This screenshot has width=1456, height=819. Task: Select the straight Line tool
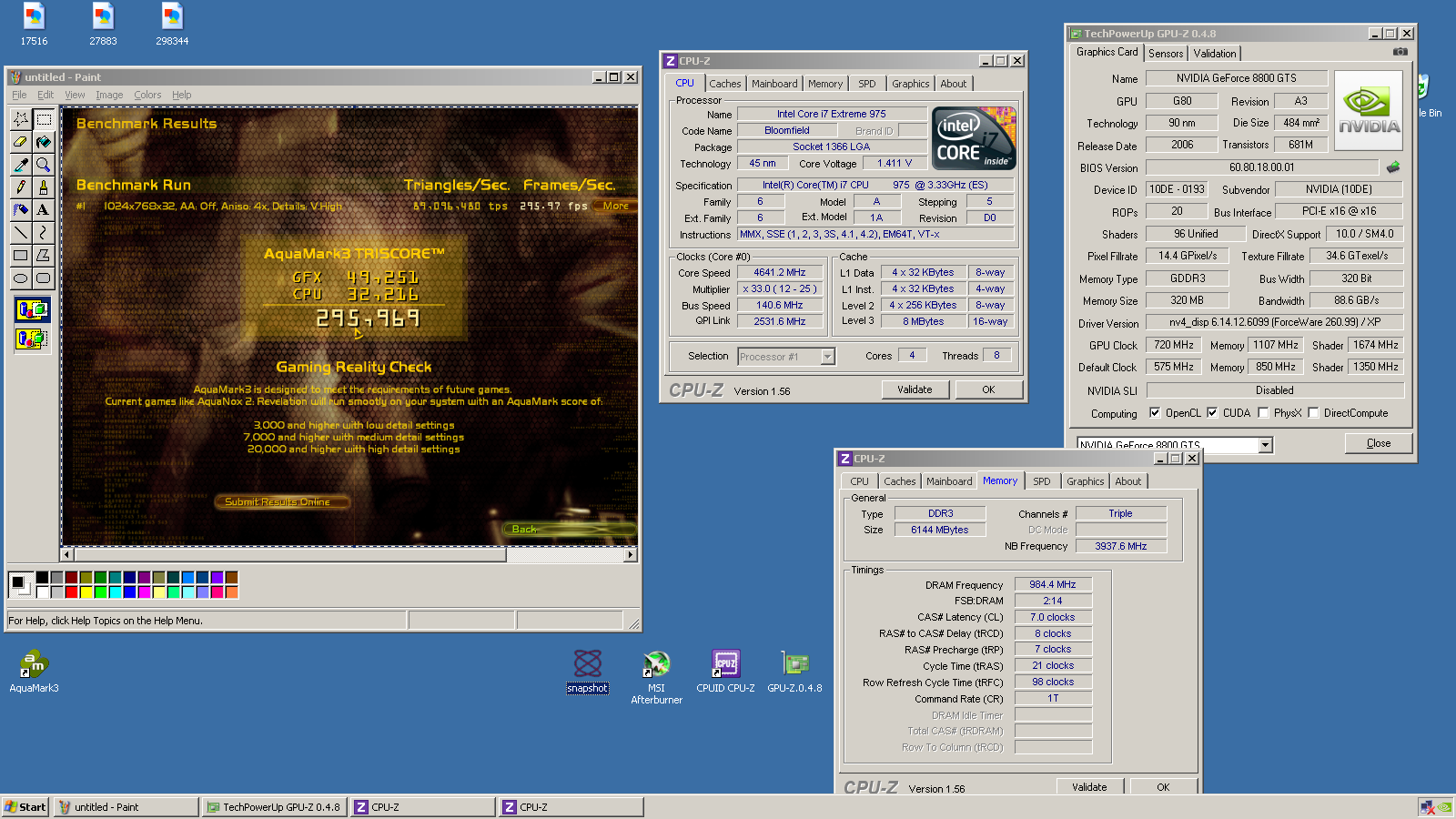[21, 233]
